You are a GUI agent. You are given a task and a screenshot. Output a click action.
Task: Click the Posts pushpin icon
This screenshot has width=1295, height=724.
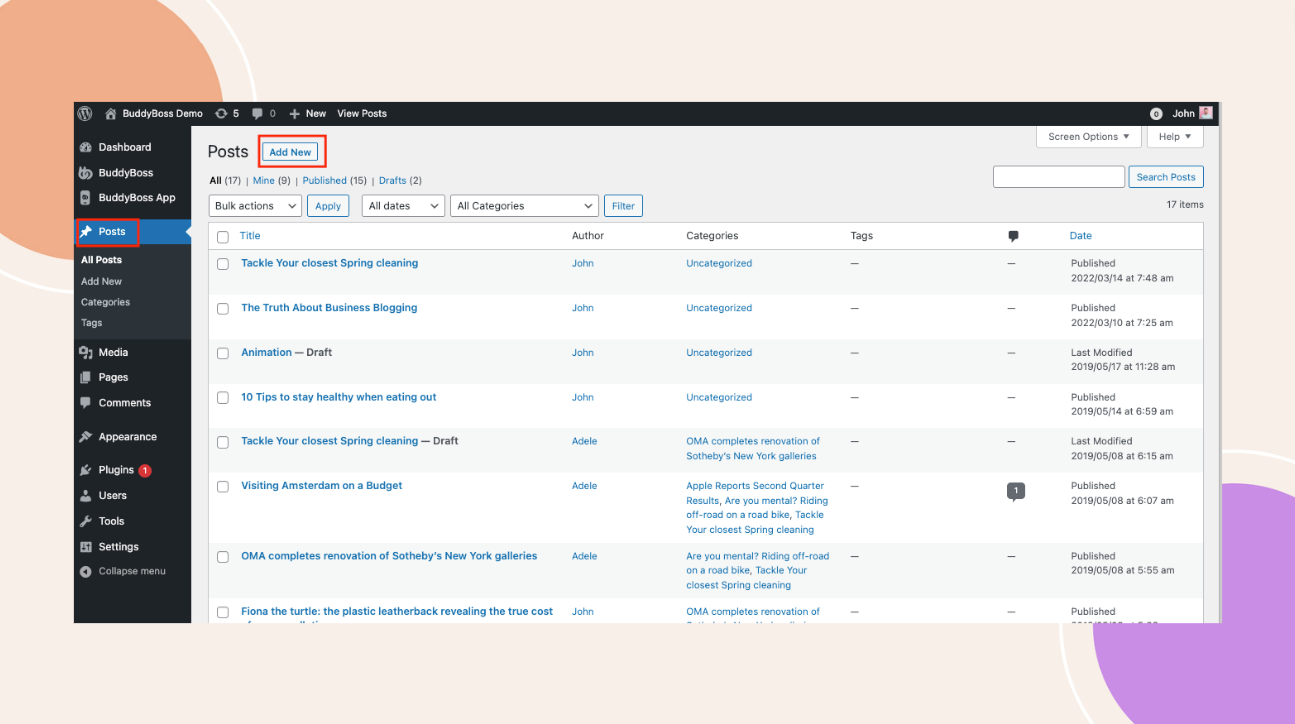coord(86,232)
